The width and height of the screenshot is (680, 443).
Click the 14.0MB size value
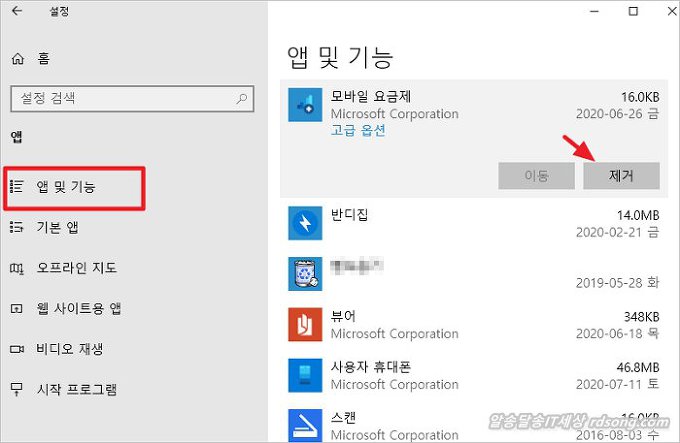638,215
